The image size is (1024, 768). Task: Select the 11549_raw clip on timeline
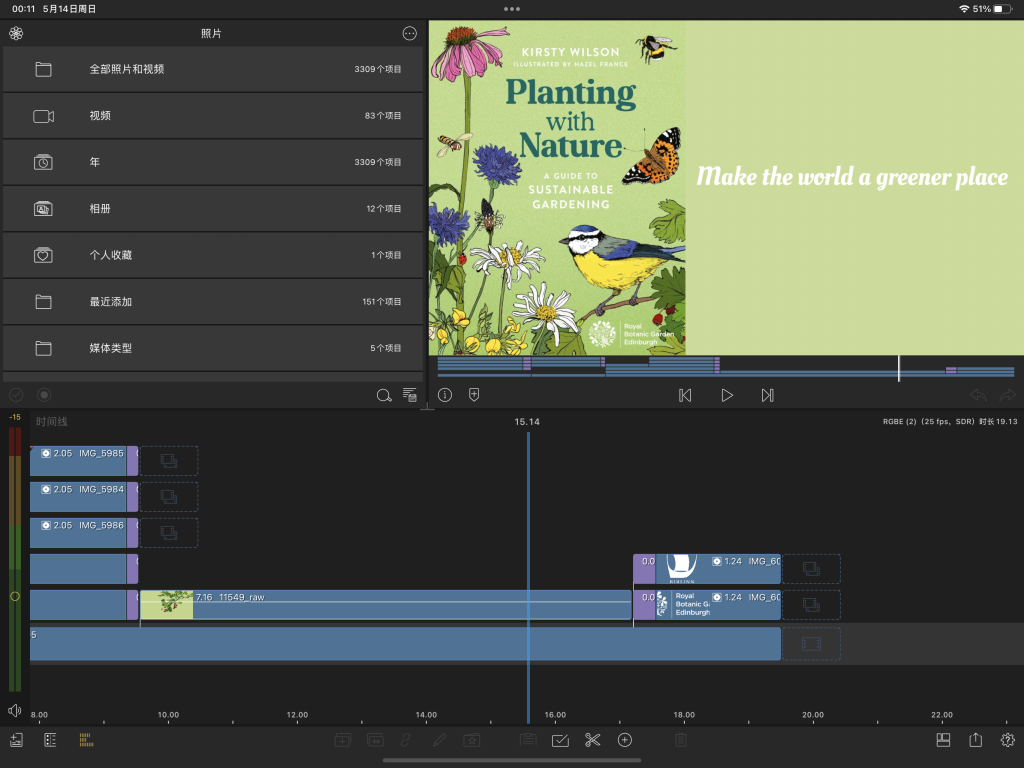pos(385,605)
